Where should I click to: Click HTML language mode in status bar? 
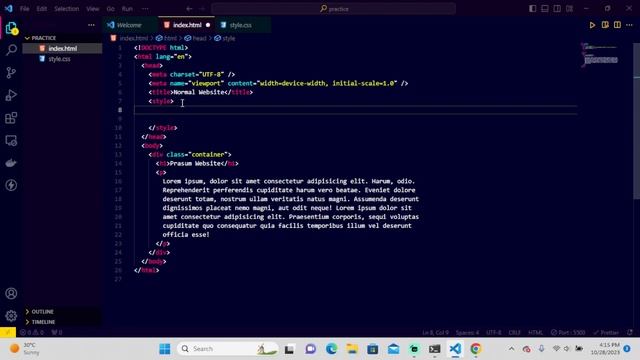pyautogui.click(x=536, y=332)
